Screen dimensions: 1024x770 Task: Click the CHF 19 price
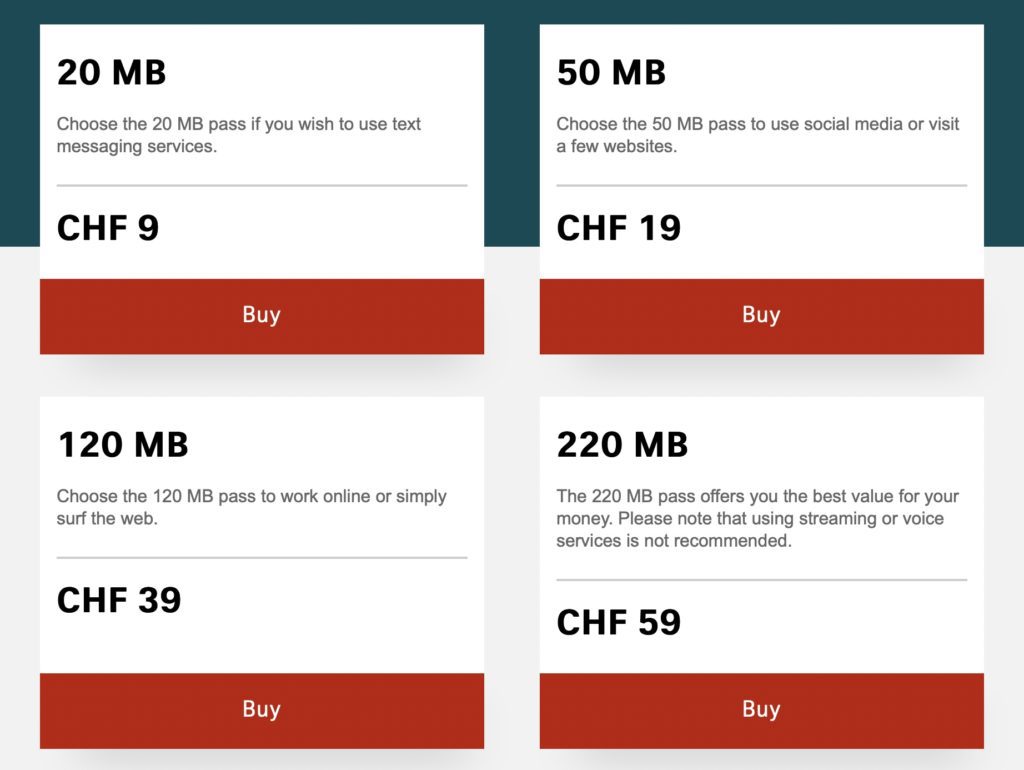pyautogui.click(x=619, y=228)
